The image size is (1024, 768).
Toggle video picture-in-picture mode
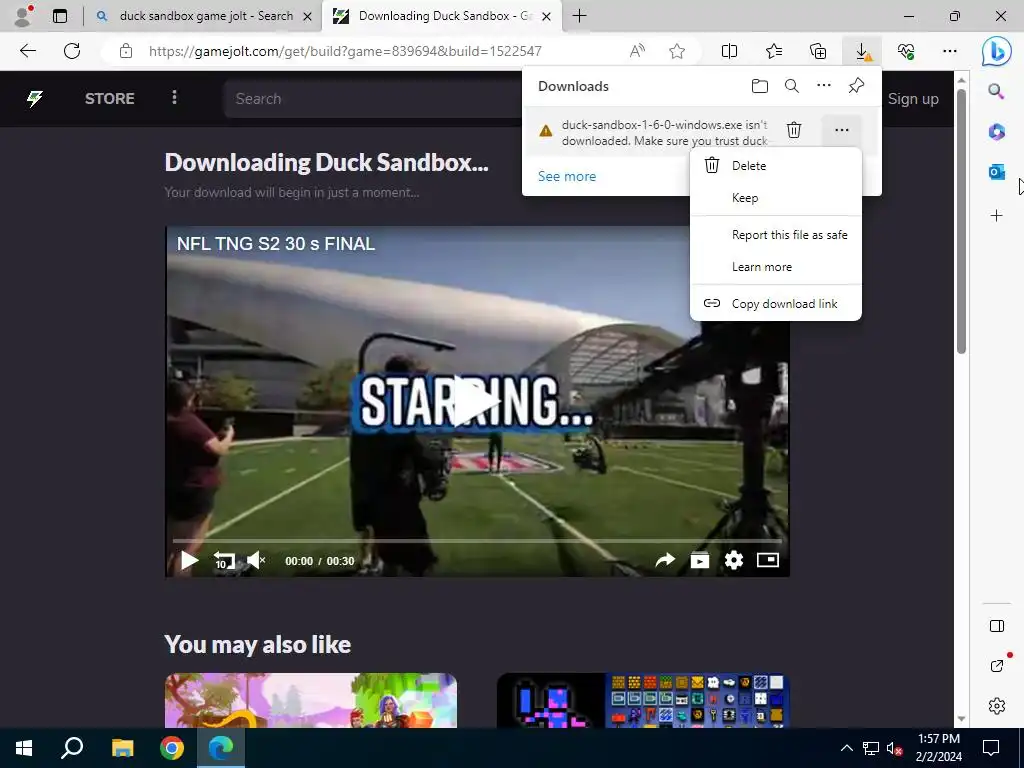click(x=768, y=560)
